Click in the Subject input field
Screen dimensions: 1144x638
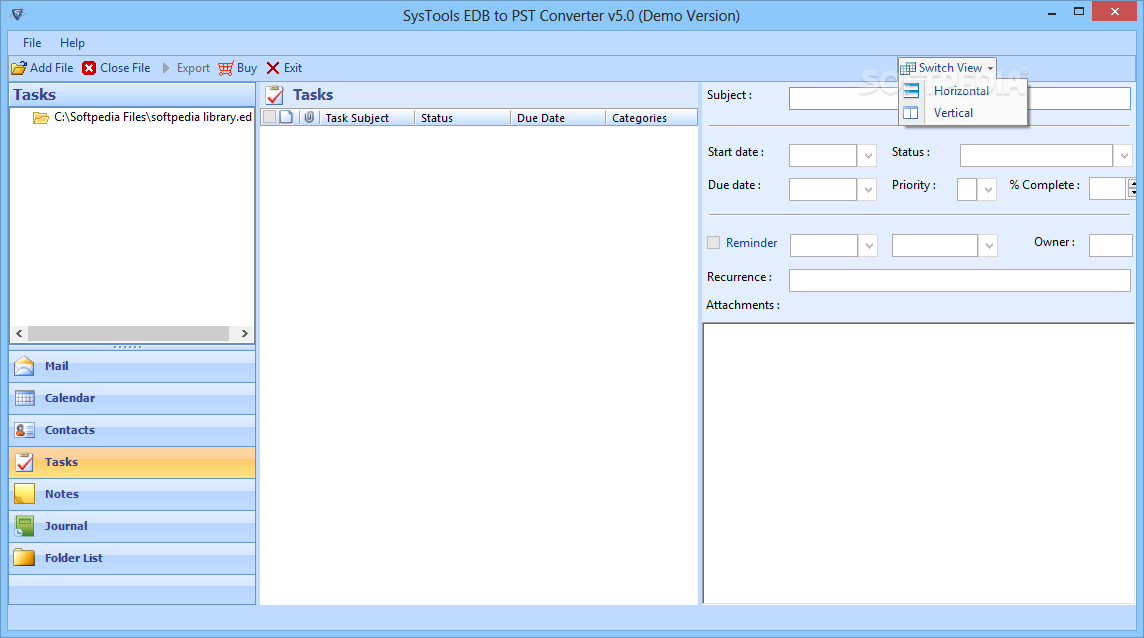point(959,98)
